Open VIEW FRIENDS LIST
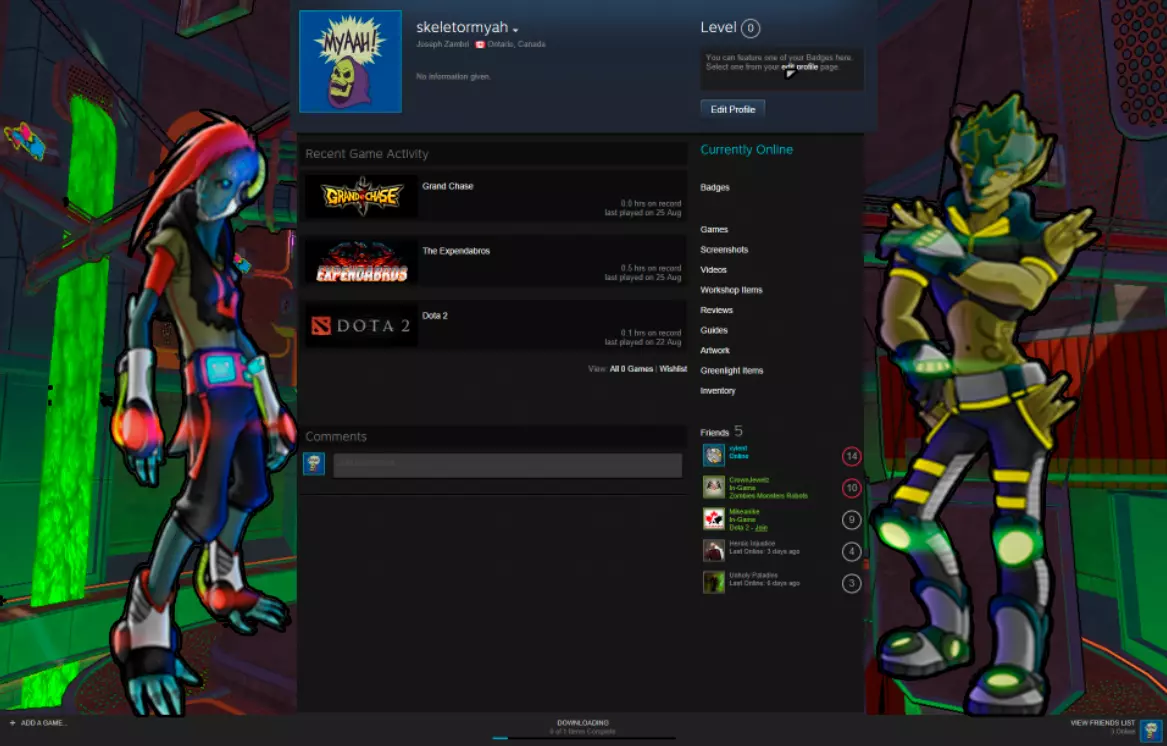1167x746 pixels. pos(1102,723)
